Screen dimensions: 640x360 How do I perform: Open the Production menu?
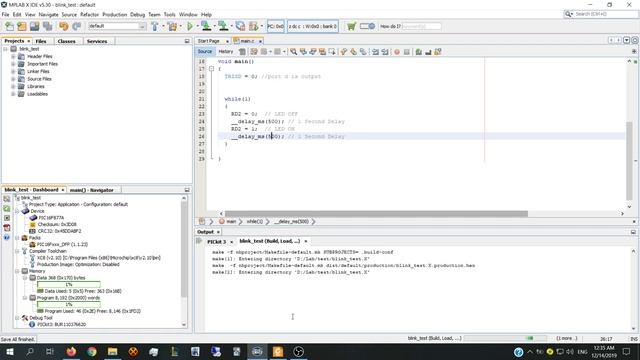coord(115,14)
